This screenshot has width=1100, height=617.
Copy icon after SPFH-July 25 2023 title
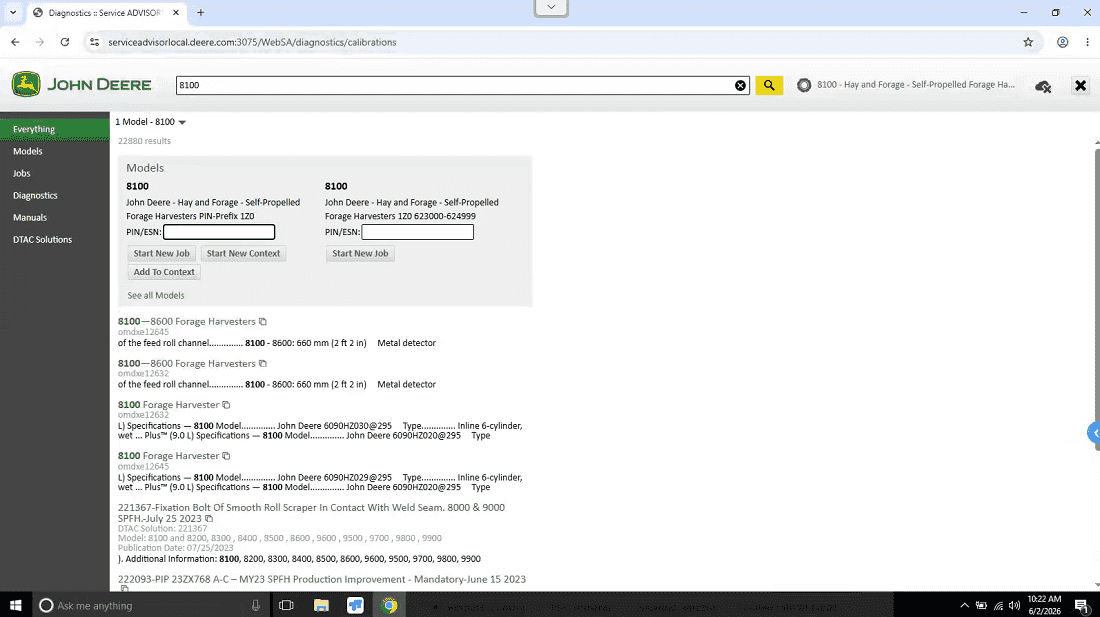click(x=209, y=519)
